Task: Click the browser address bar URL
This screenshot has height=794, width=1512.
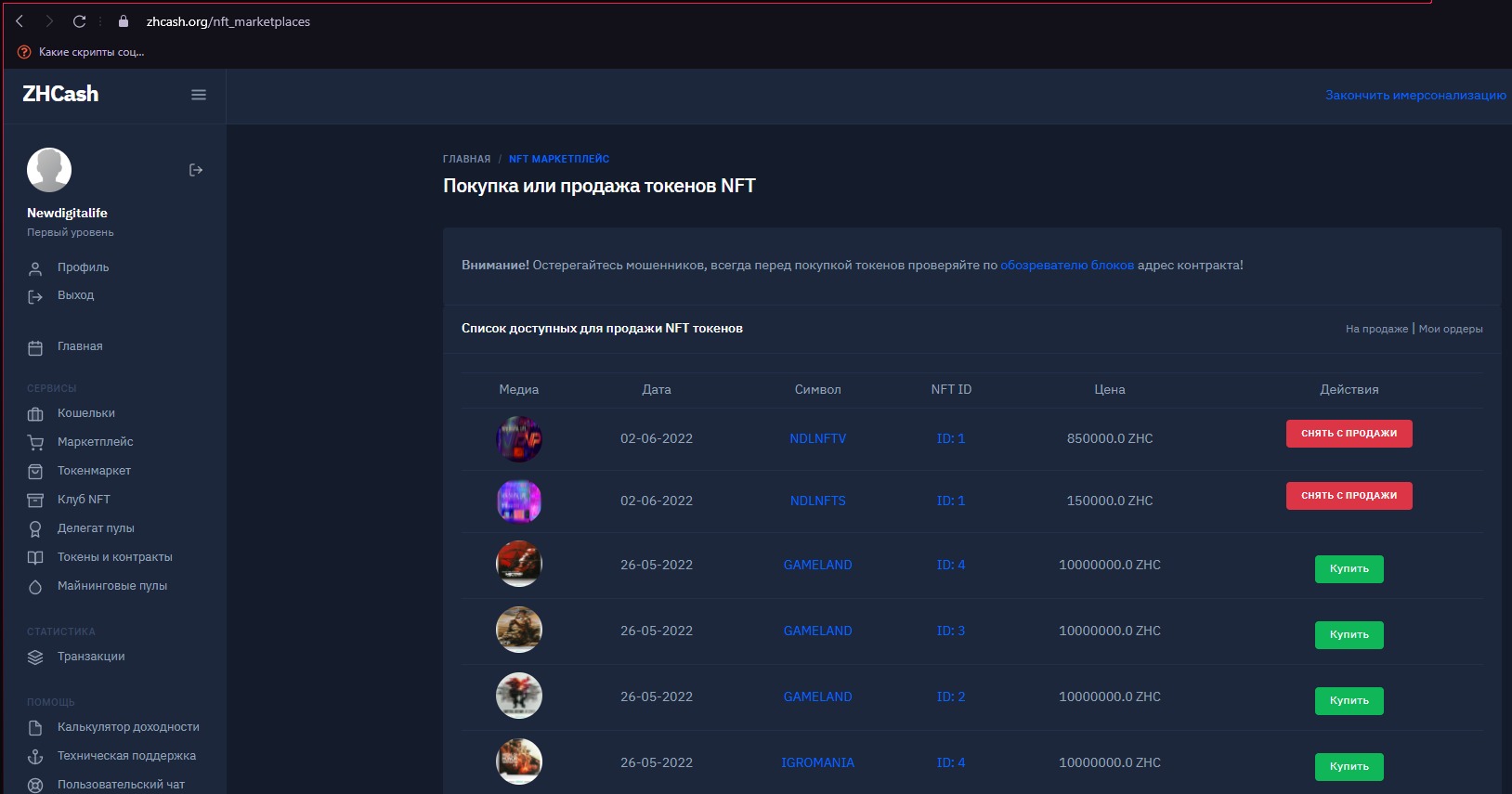Action: coord(228,21)
